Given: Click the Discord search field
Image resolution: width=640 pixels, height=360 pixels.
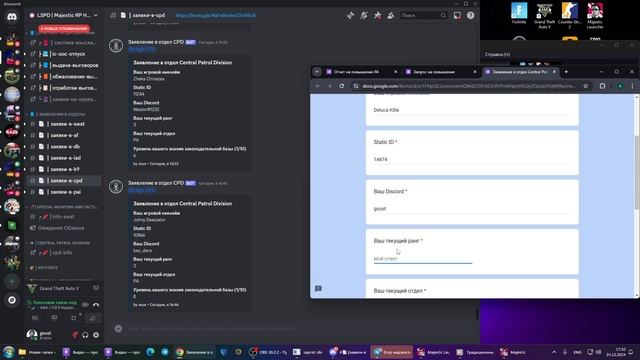Looking at the screenshot, I should pos(423,16).
